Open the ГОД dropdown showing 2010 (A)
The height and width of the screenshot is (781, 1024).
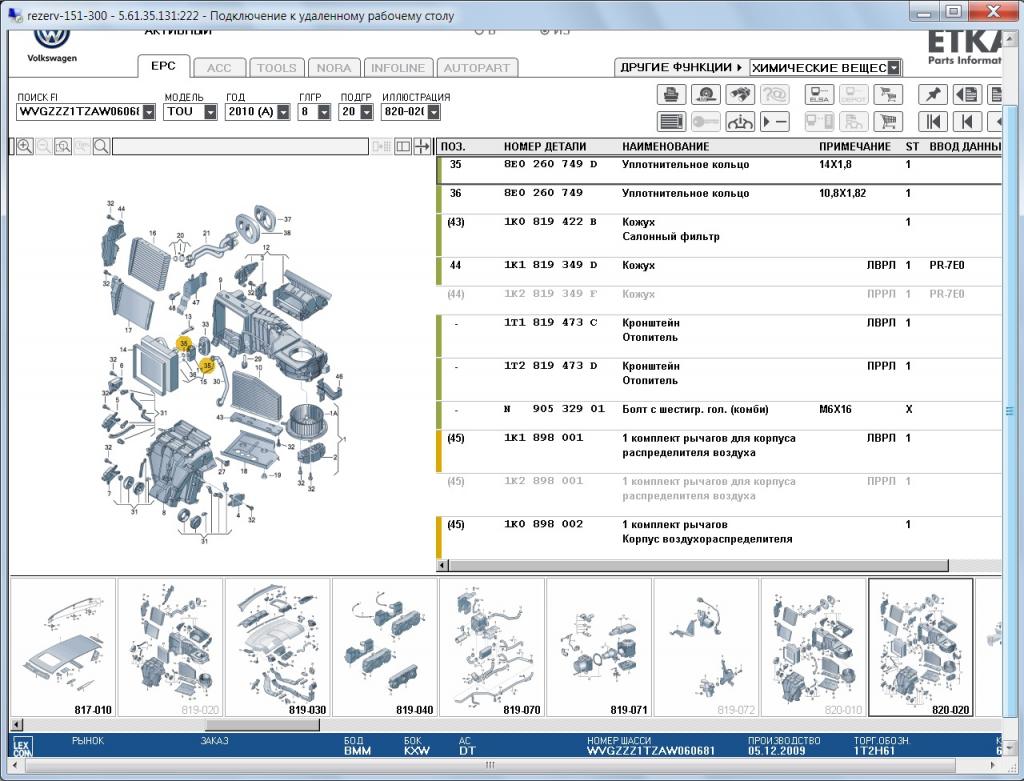283,112
